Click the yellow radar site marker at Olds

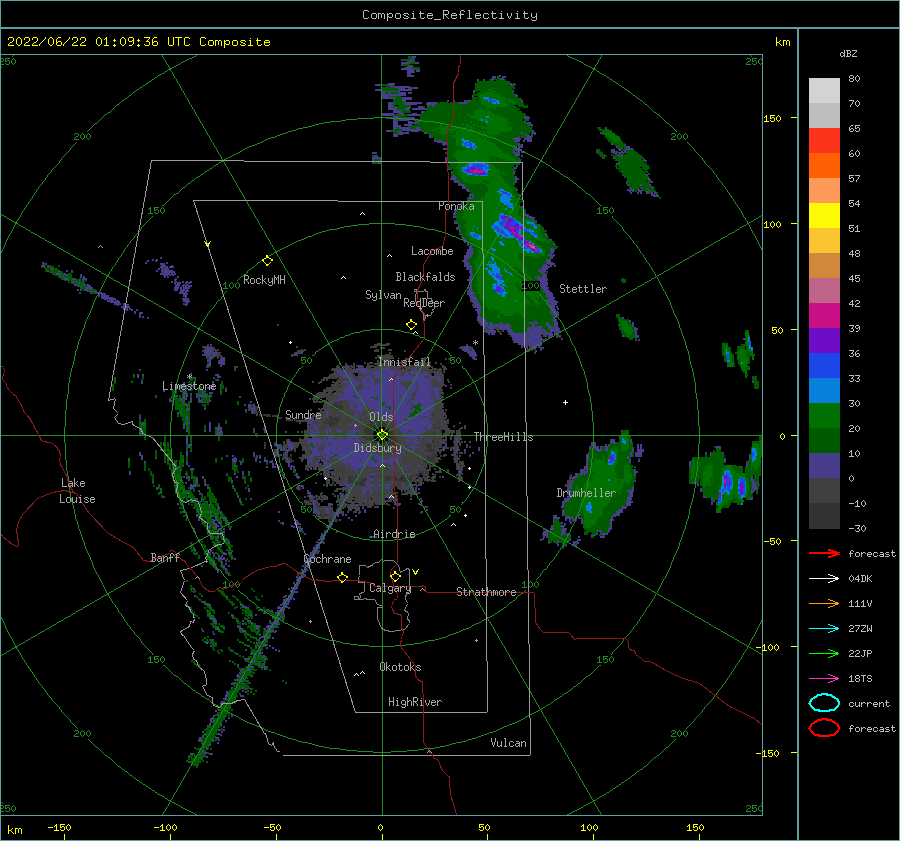[382, 435]
